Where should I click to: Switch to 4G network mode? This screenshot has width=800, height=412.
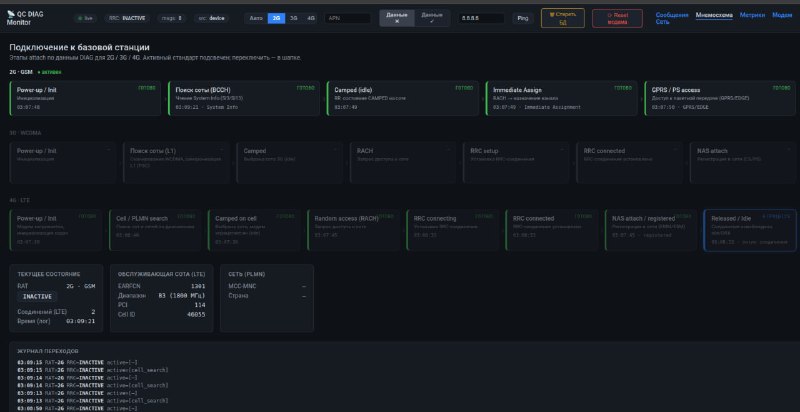(311, 18)
